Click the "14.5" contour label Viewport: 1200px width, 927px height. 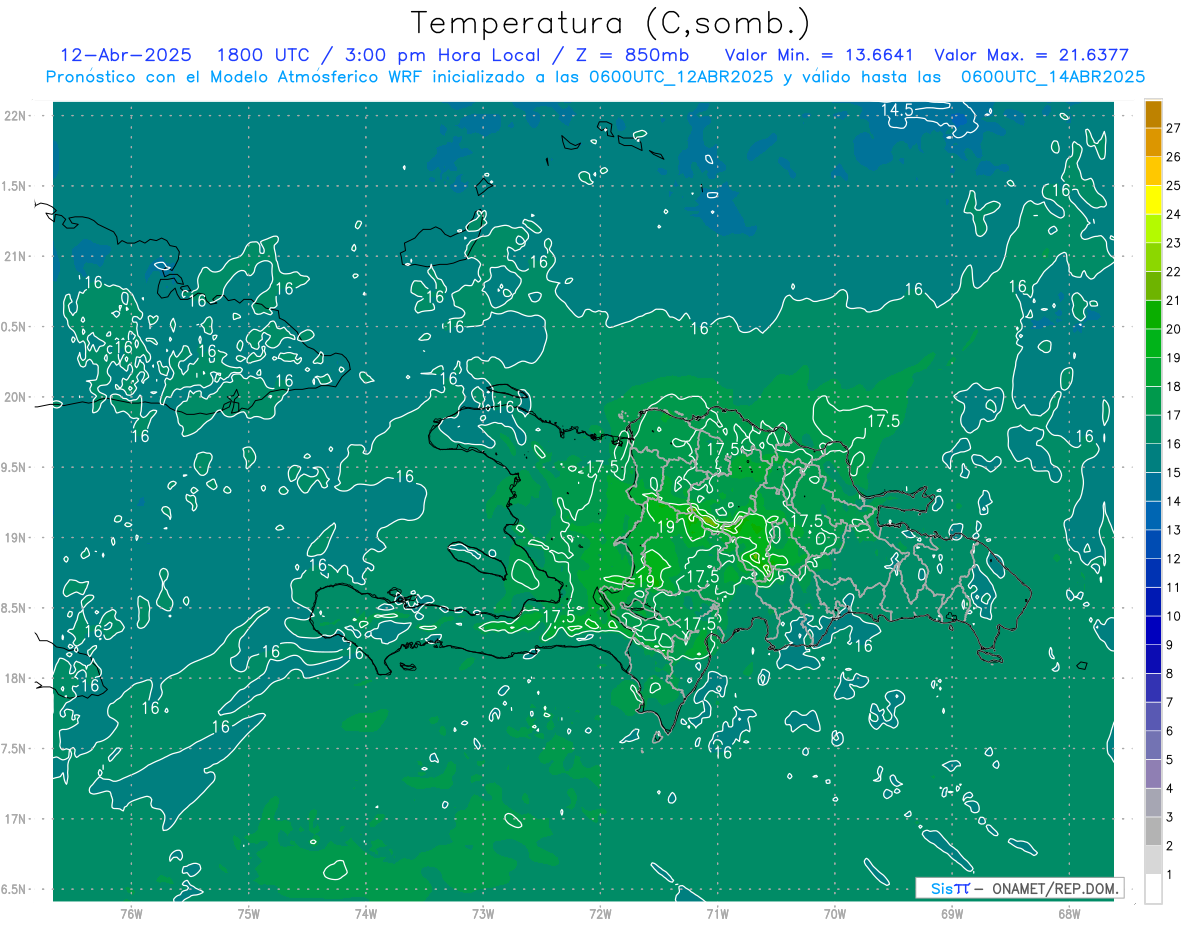(897, 110)
